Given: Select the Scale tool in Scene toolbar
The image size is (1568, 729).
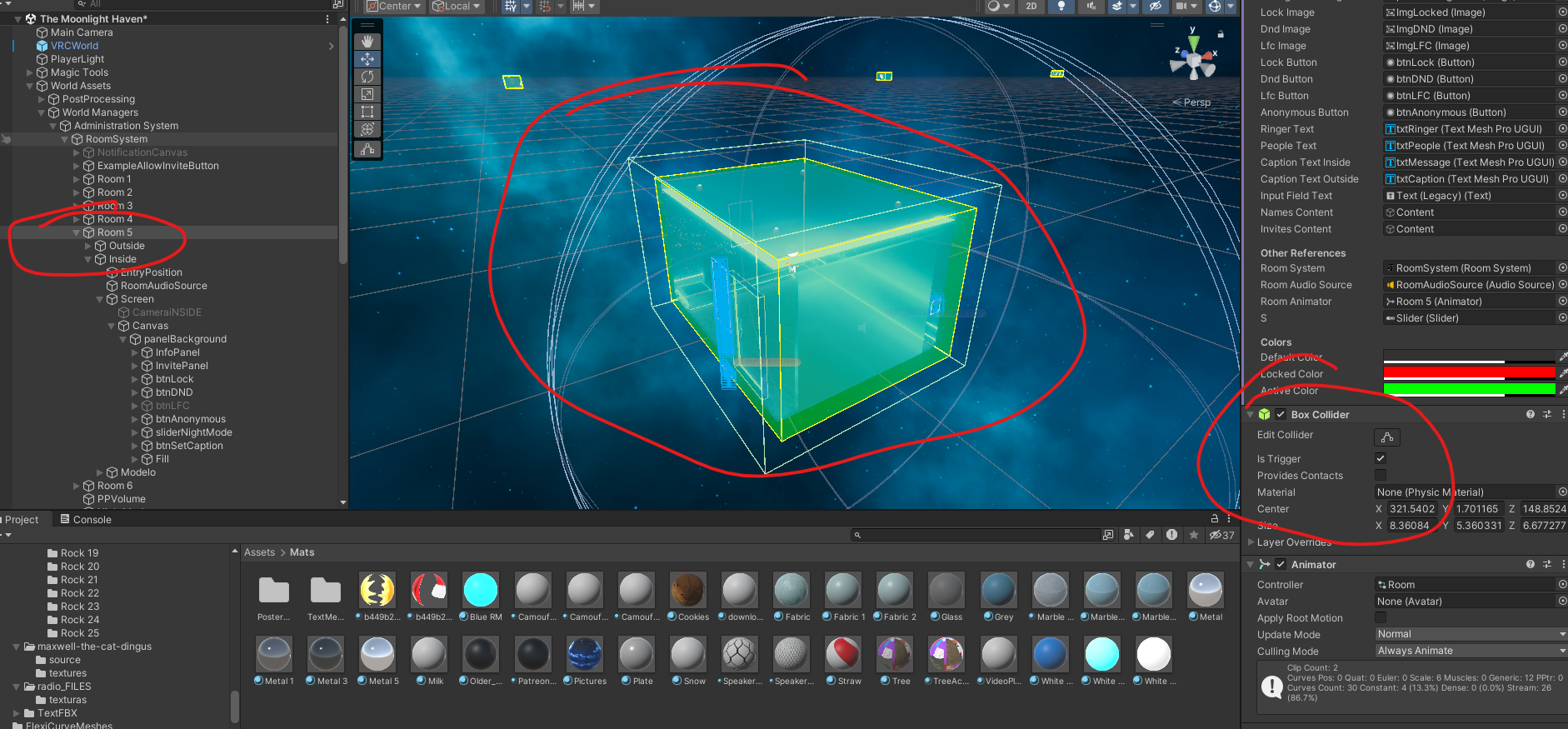Looking at the screenshot, I should [x=367, y=94].
